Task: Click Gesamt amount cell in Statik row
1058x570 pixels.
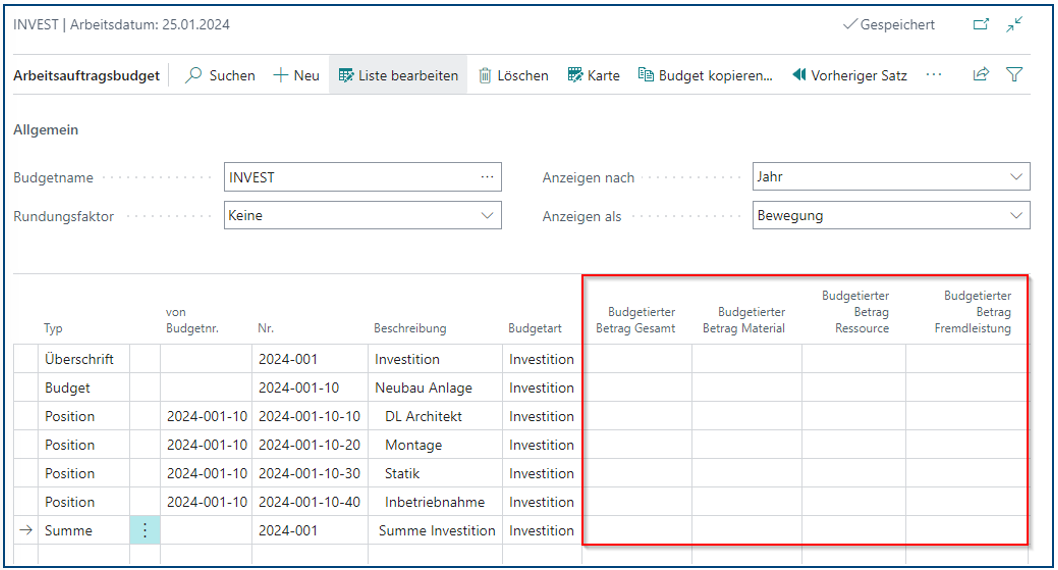Action: pyautogui.click(x=638, y=474)
